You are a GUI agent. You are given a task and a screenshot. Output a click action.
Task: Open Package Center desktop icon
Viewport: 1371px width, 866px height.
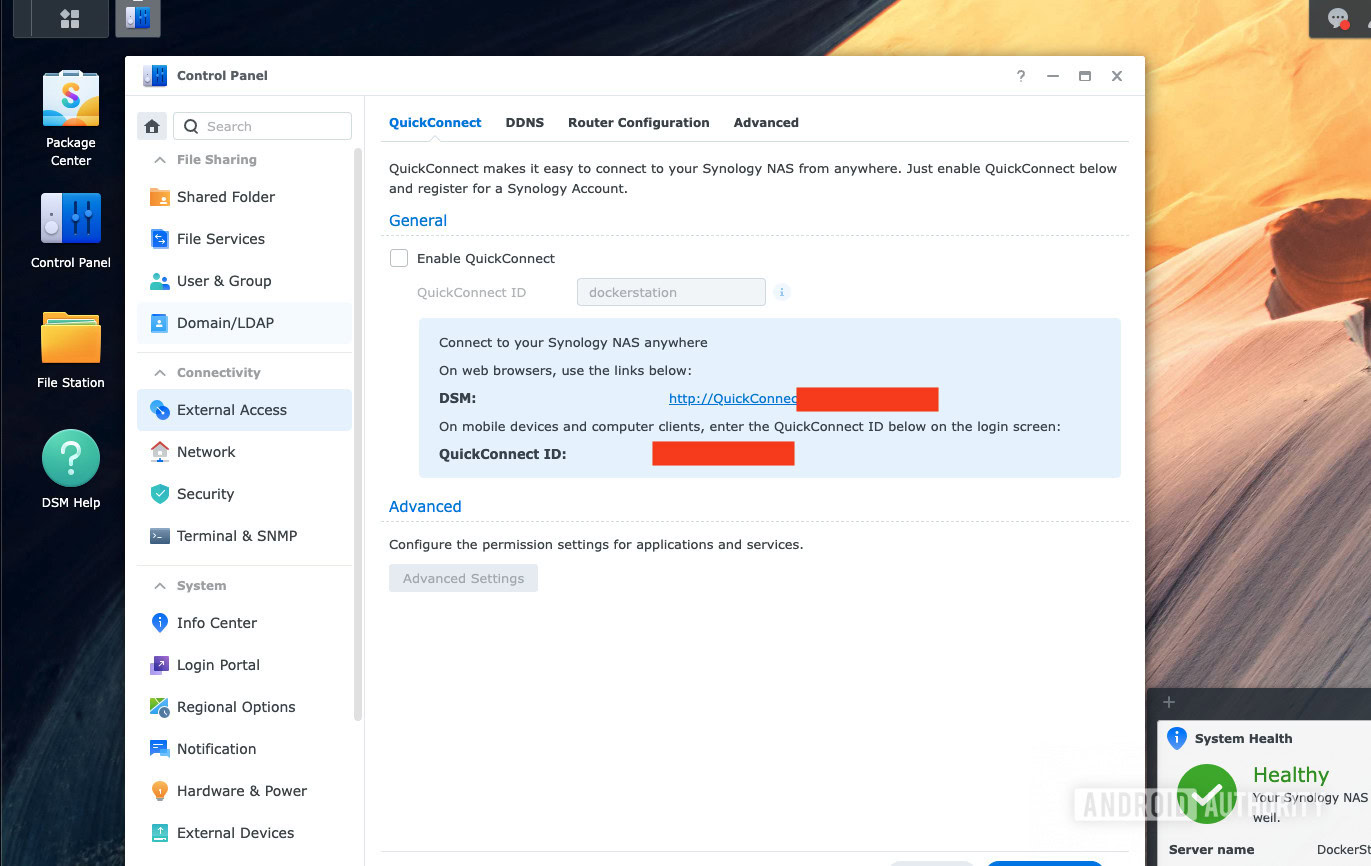click(71, 100)
